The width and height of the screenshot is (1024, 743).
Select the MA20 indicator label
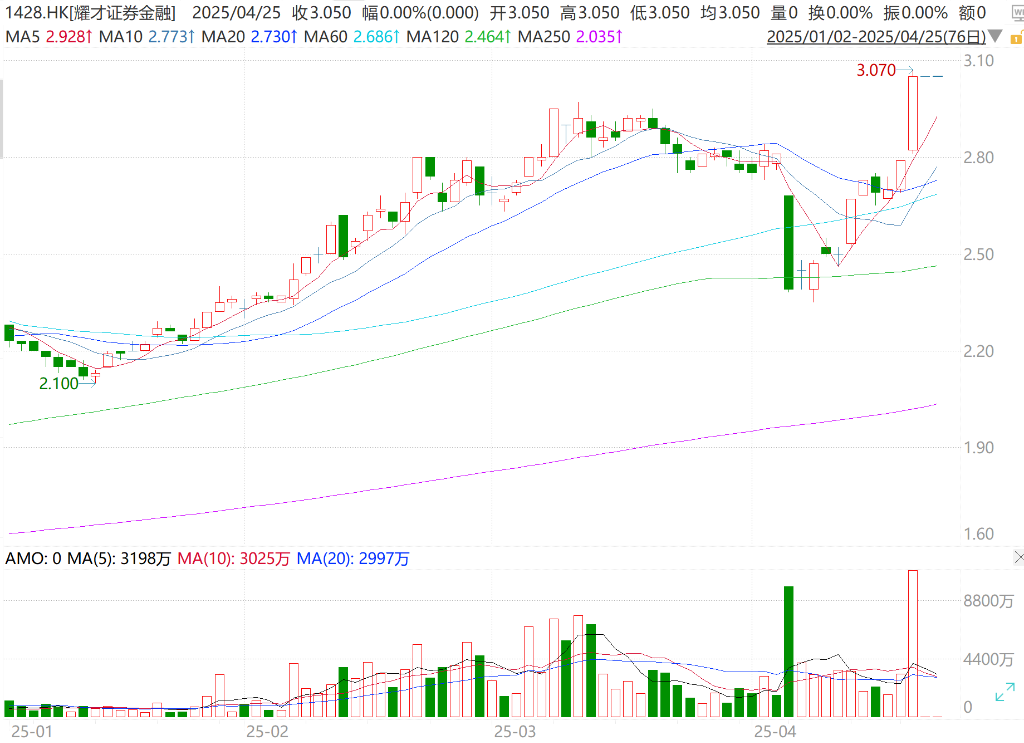coord(249,37)
